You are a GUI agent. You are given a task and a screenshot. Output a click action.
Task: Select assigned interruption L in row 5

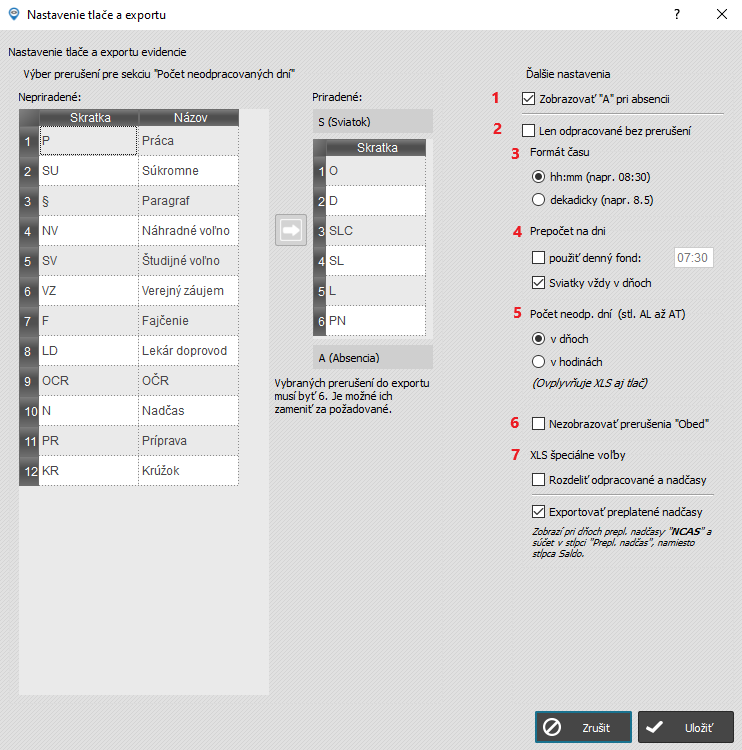[376, 291]
